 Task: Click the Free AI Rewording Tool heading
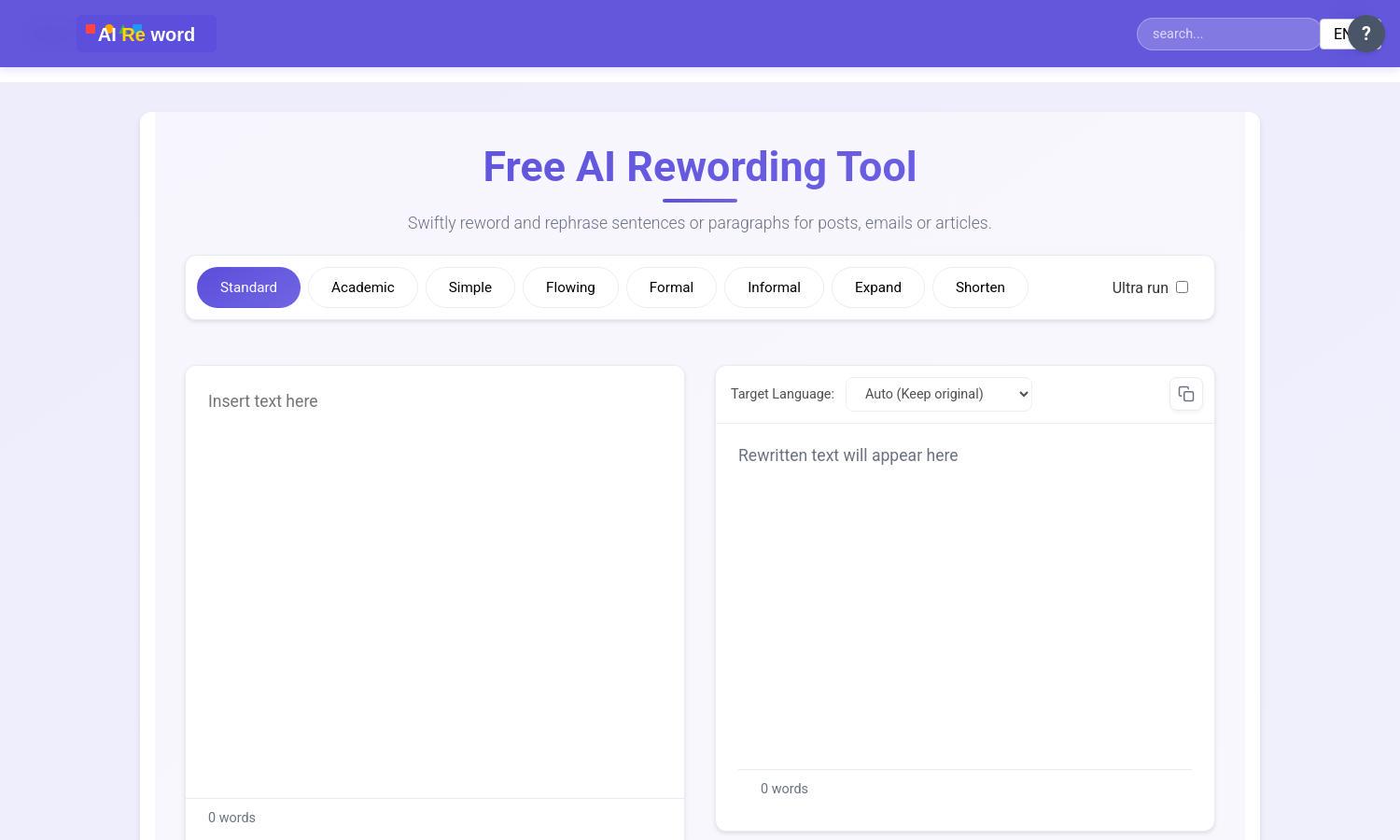[x=699, y=166]
